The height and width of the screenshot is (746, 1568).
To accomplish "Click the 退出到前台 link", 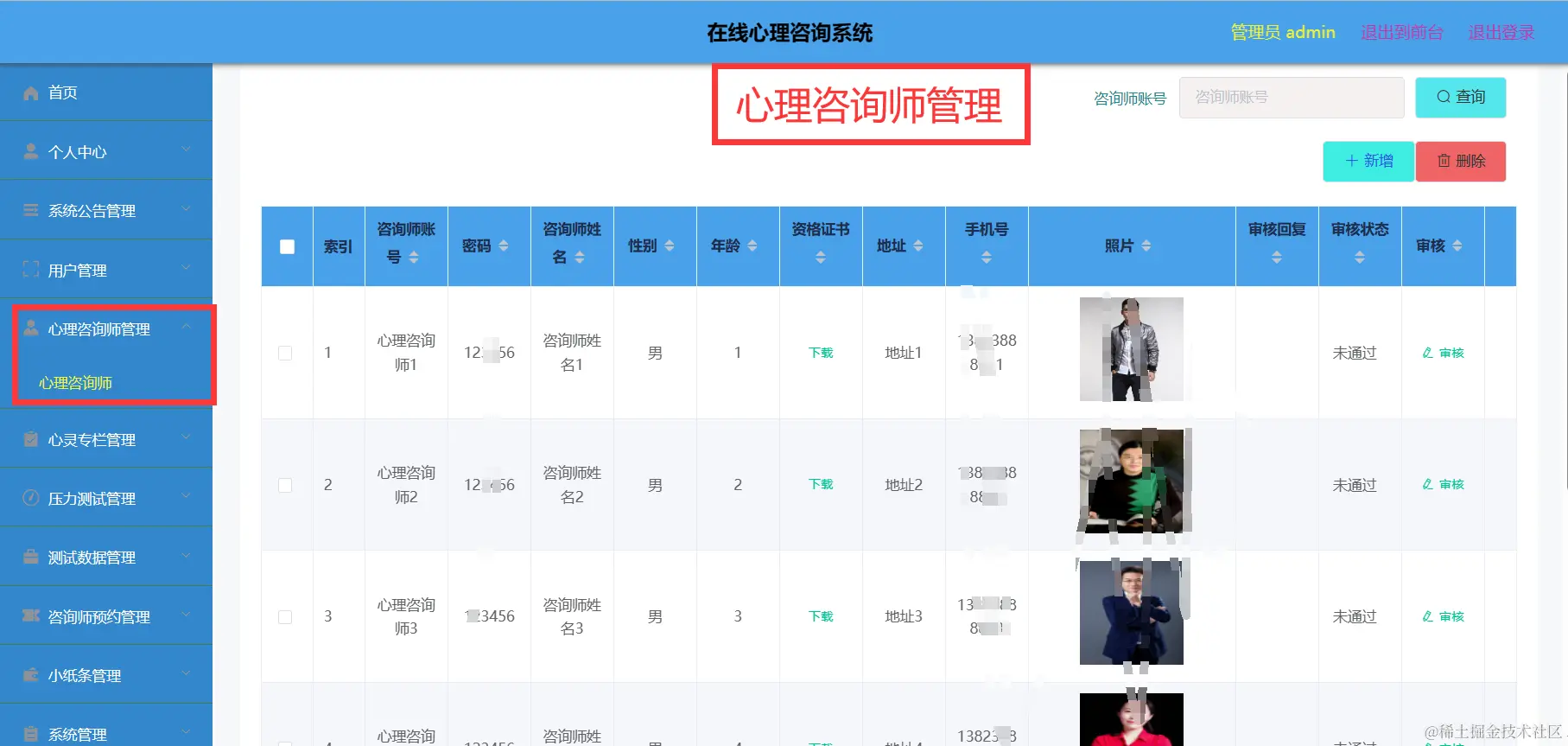I will click(x=1402, y=32).
